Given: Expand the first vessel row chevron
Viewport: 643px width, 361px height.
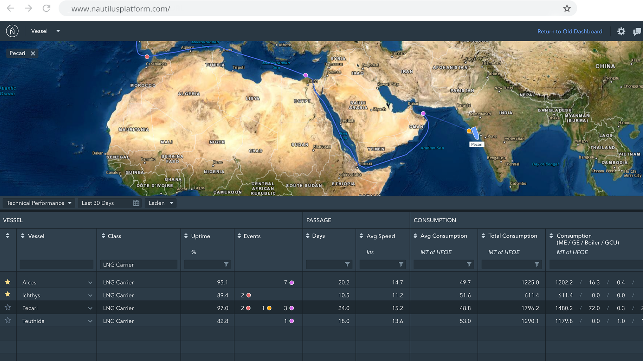Looking at the screenshot, I should pos(90,283).
